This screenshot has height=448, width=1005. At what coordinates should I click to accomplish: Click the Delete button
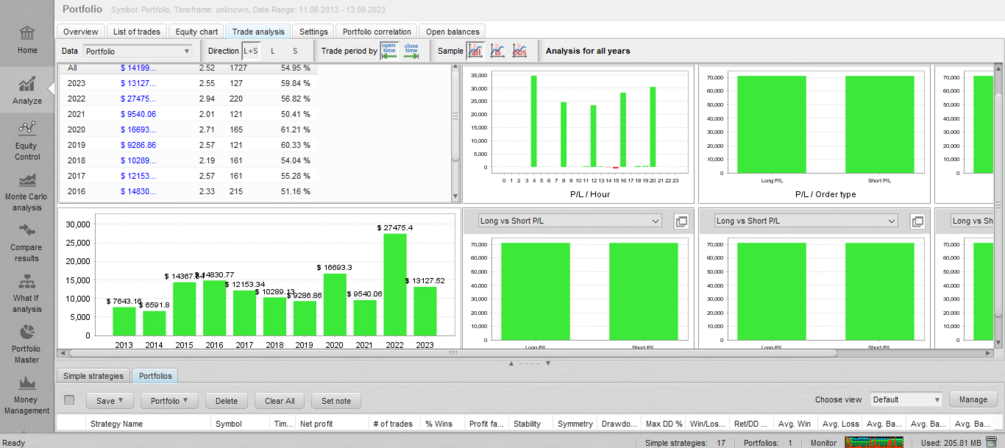pos(226,401)
